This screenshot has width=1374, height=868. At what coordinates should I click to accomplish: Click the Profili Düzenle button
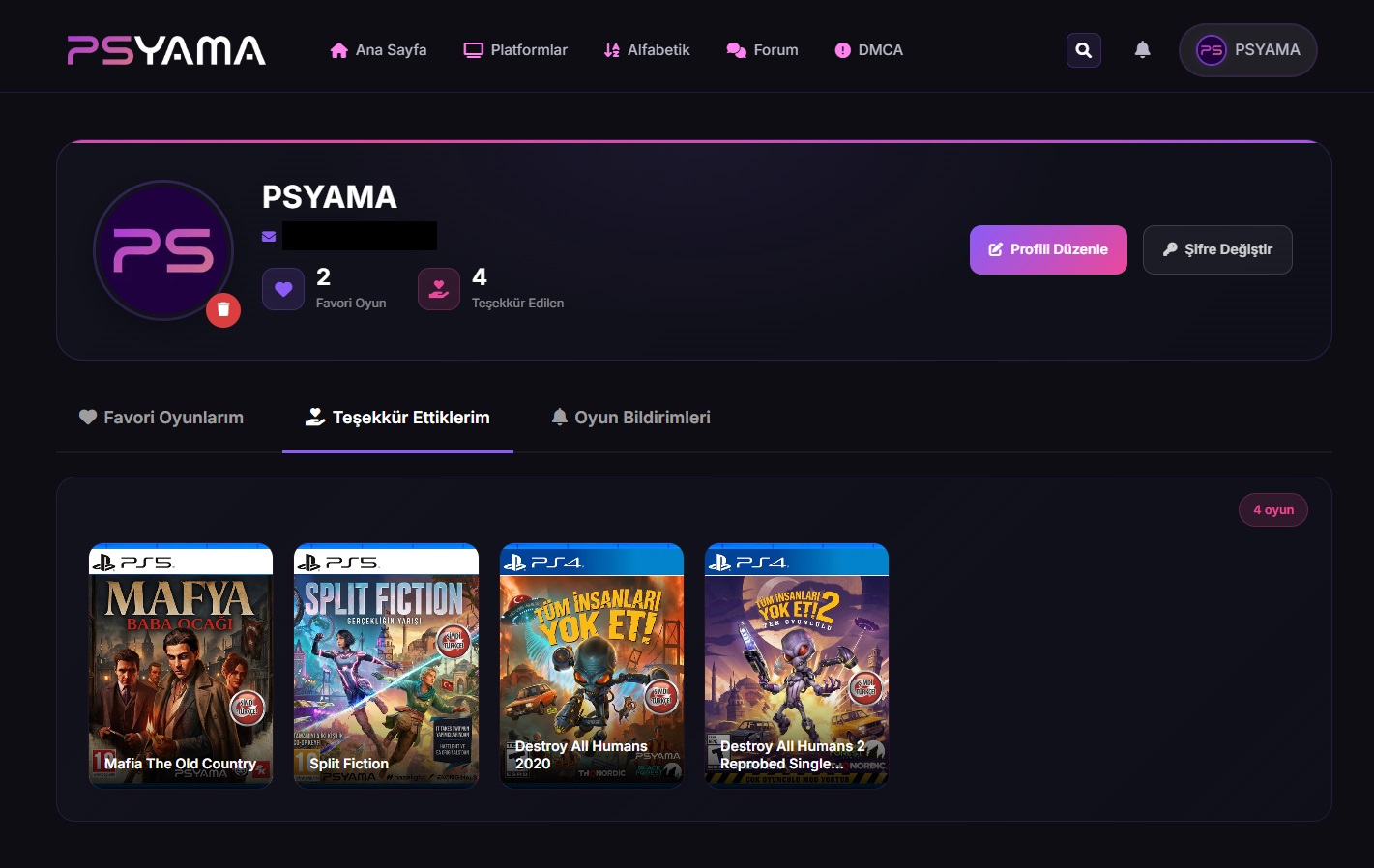1048,249
